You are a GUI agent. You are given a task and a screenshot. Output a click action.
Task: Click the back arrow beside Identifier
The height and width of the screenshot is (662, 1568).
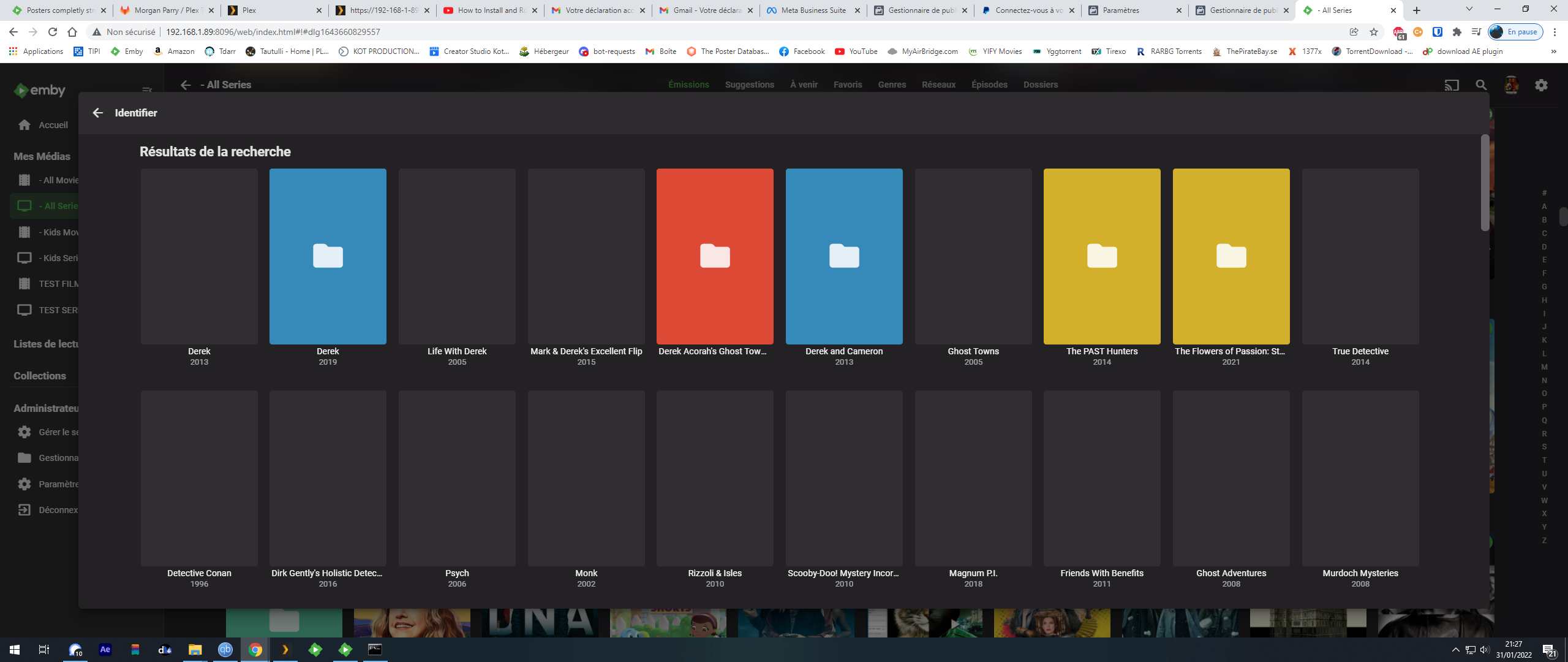pos(98,113)
